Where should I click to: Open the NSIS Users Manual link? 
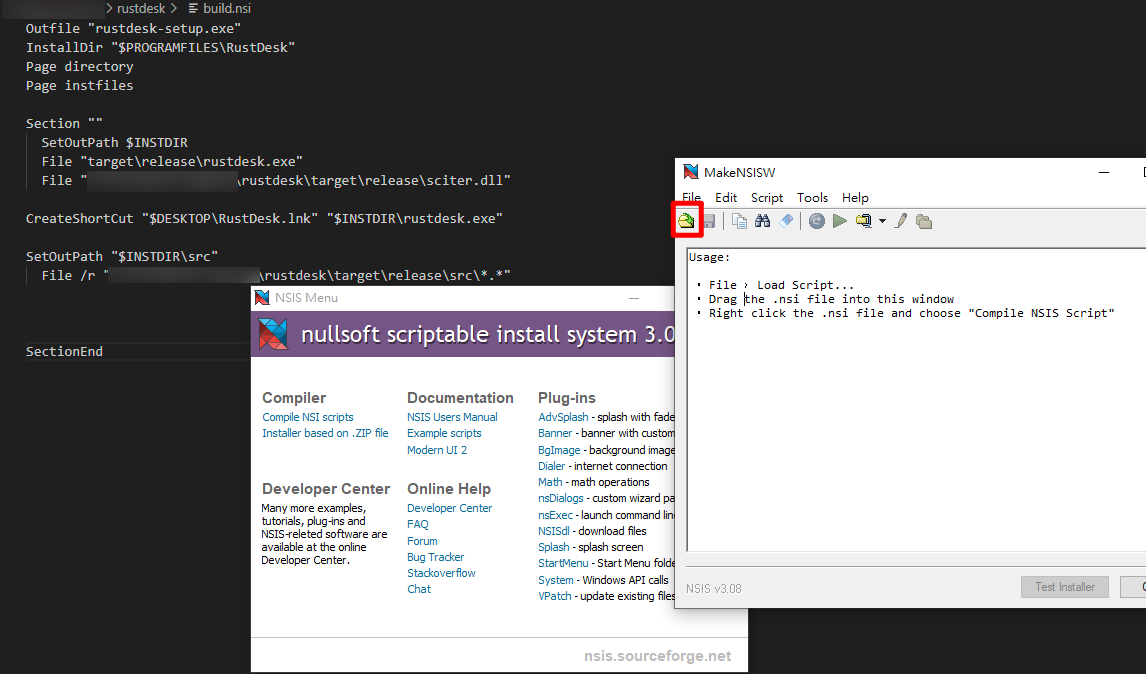[x=452, y=417]
